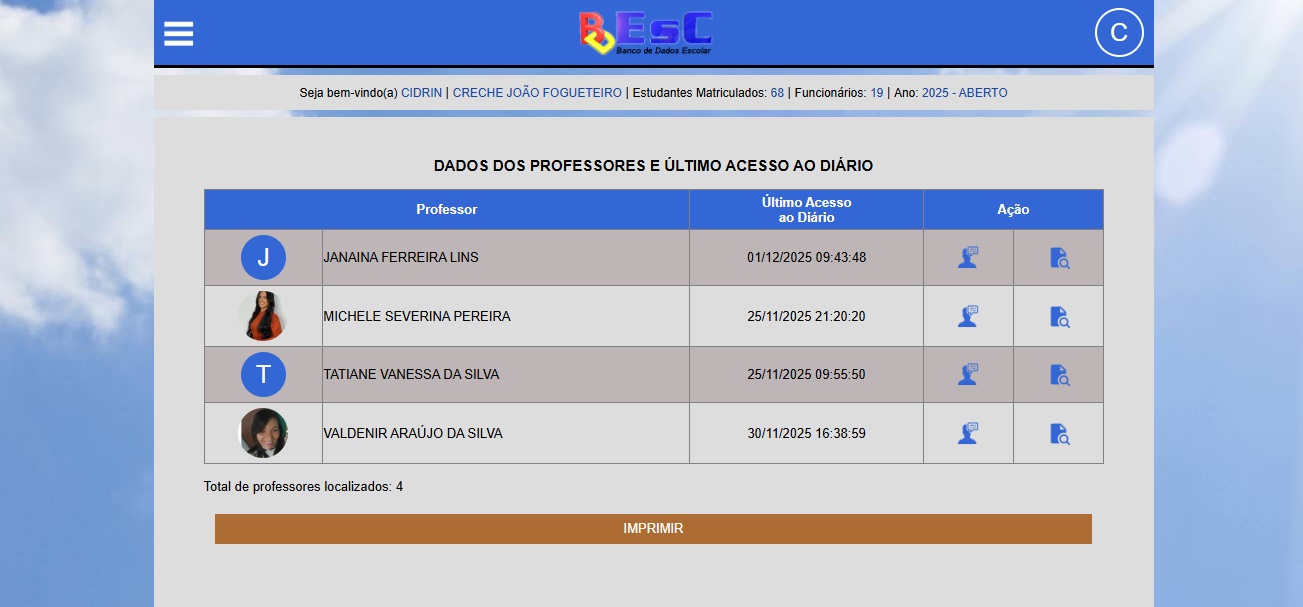
Task: Click Michele Severina Pereira's profile photo
Action: tap(263, 316)
